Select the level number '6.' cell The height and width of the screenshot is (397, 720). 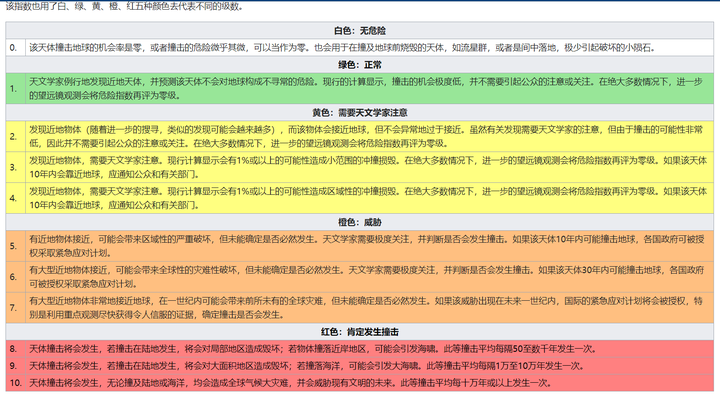coord(16,277)
